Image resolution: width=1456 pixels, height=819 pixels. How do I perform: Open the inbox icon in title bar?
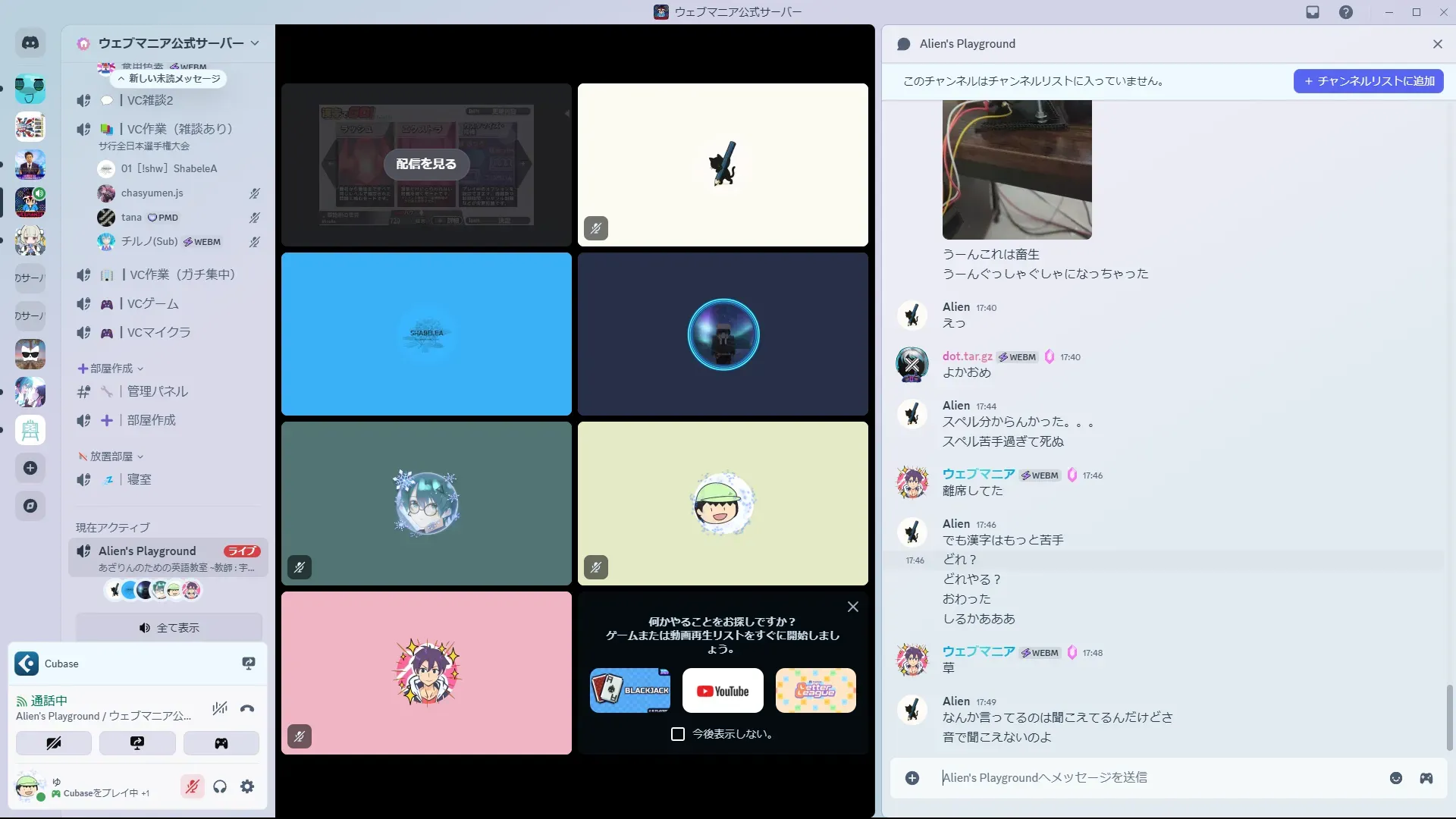pyautogui.click(x=1313, y=12)
